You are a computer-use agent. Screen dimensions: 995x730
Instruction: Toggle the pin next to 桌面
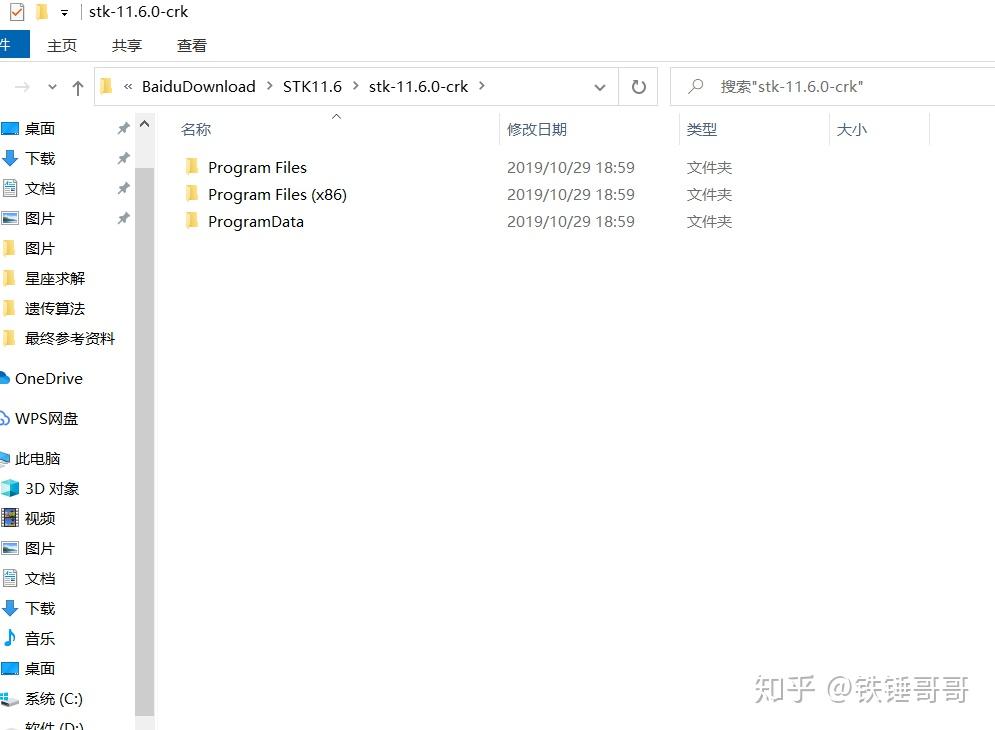(x=123, y=128)
